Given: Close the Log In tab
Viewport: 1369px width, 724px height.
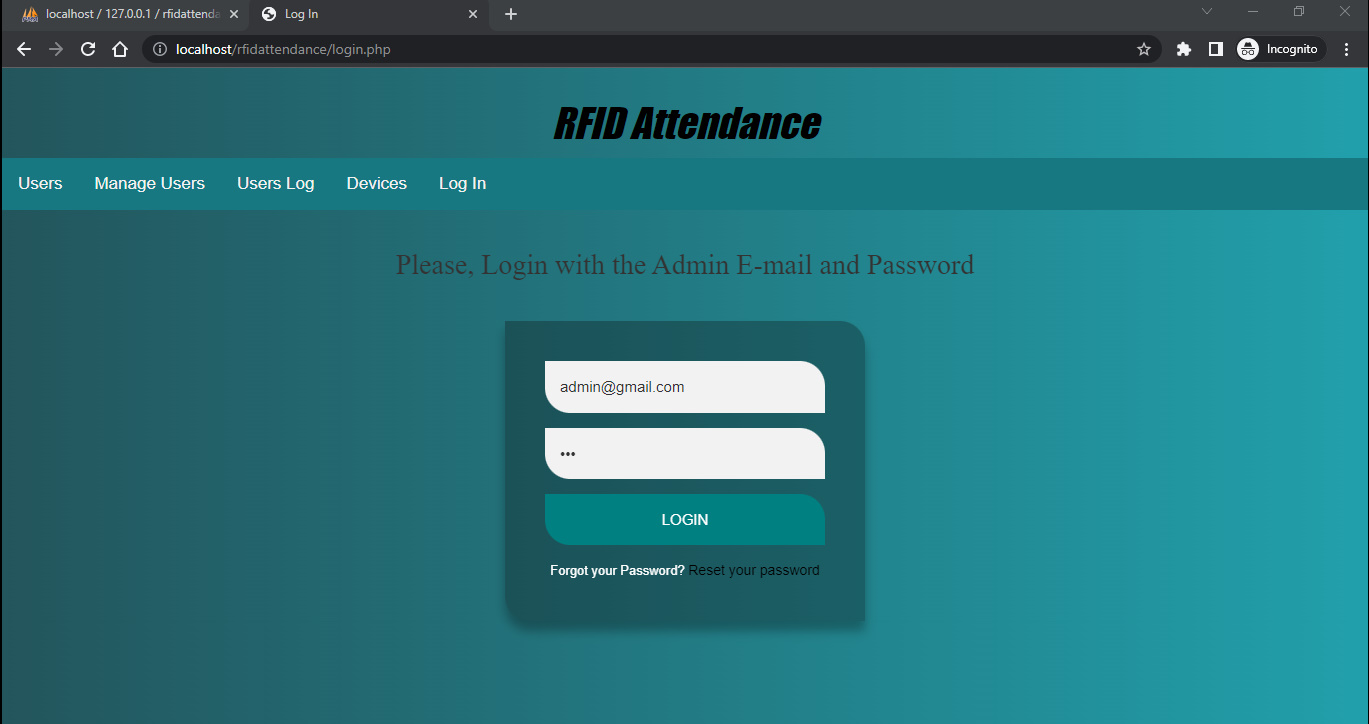Looking at the screenshot, I should (x=473, y=14).
